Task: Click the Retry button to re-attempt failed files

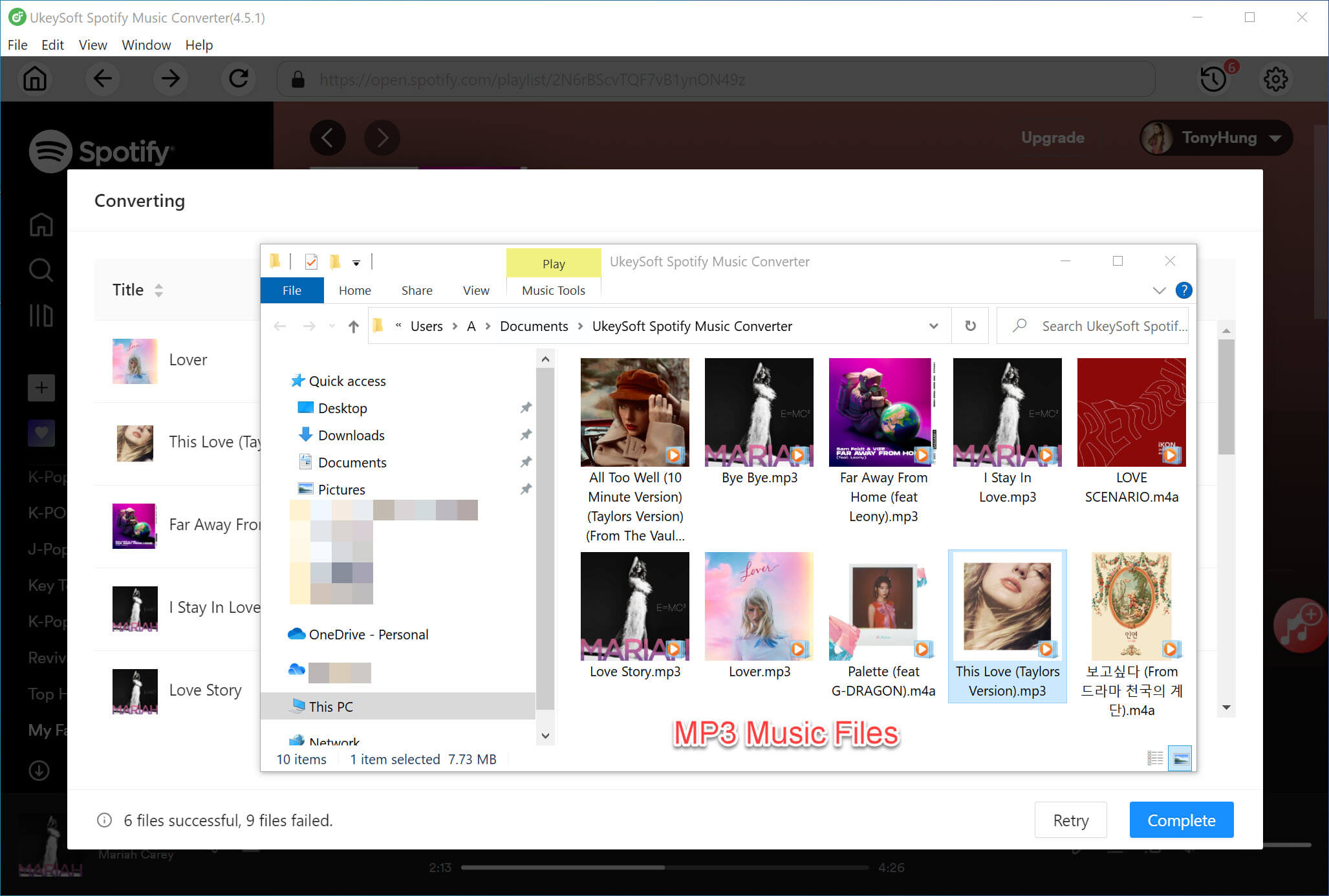Action: [1070, 820]
